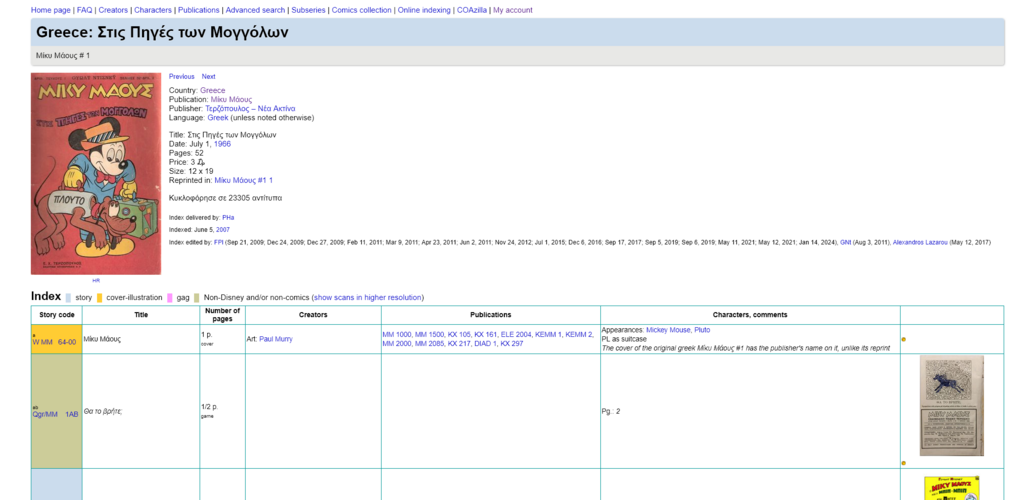Click the orange dot below the game scan

[x=904, y=463]
